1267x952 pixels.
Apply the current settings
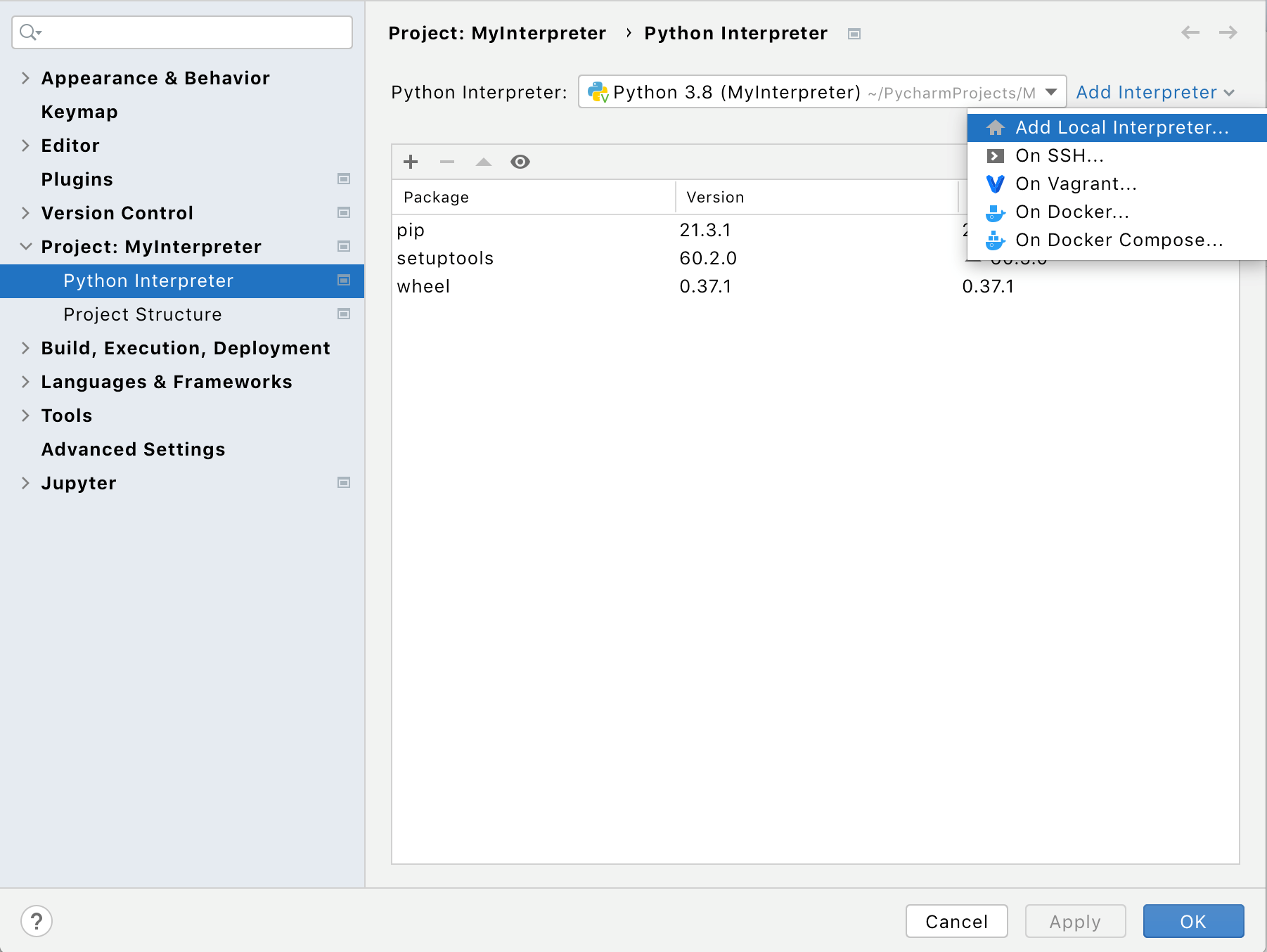tap(1074, 921)
